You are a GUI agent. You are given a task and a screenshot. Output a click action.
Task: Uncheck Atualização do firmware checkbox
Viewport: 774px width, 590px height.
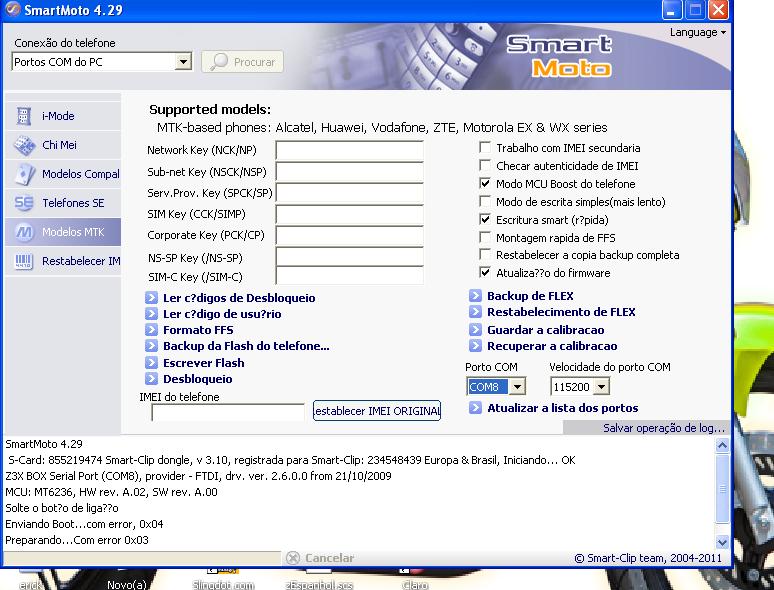coord(485,273)
